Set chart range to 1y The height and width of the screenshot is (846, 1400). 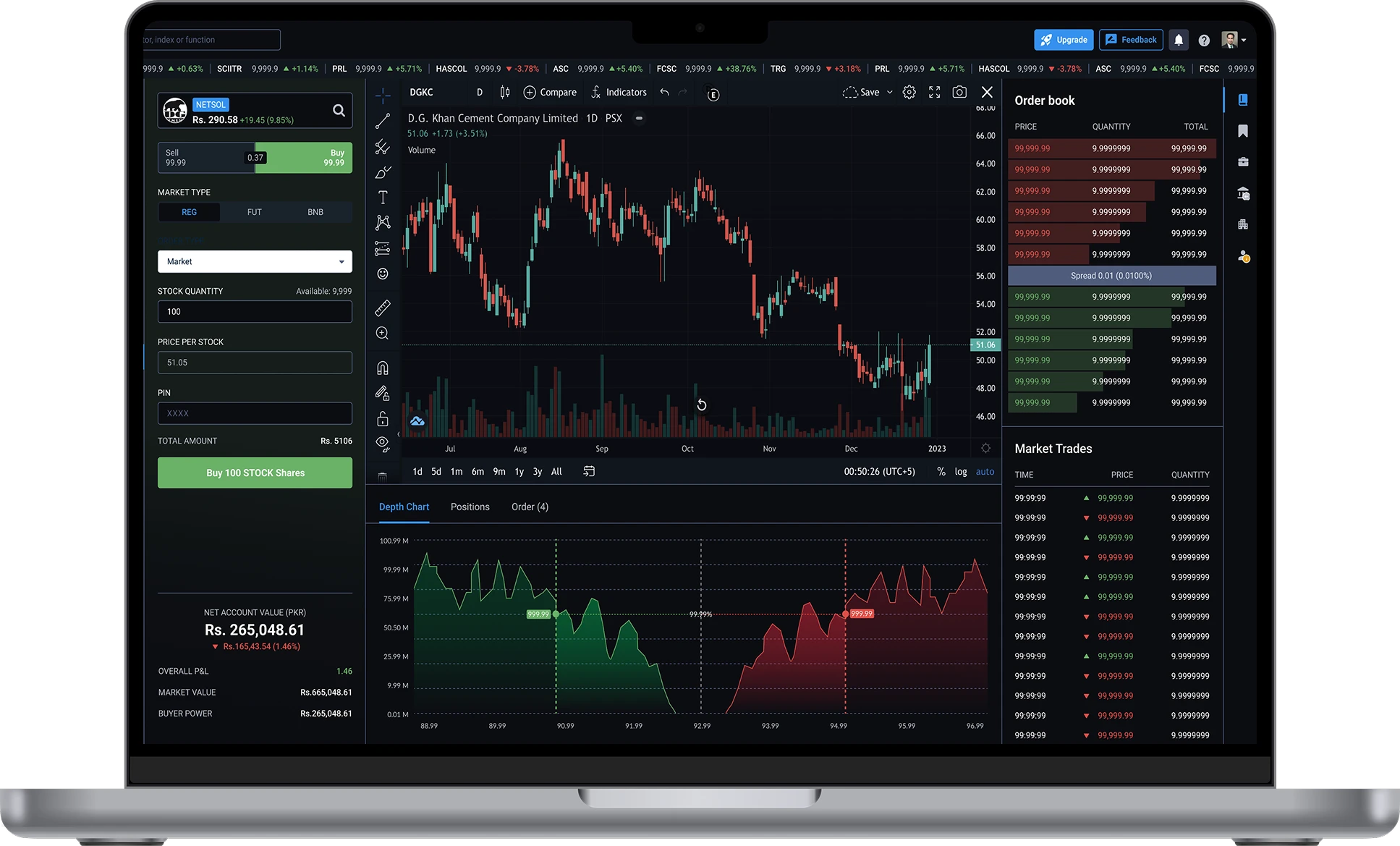coord(519,471)
